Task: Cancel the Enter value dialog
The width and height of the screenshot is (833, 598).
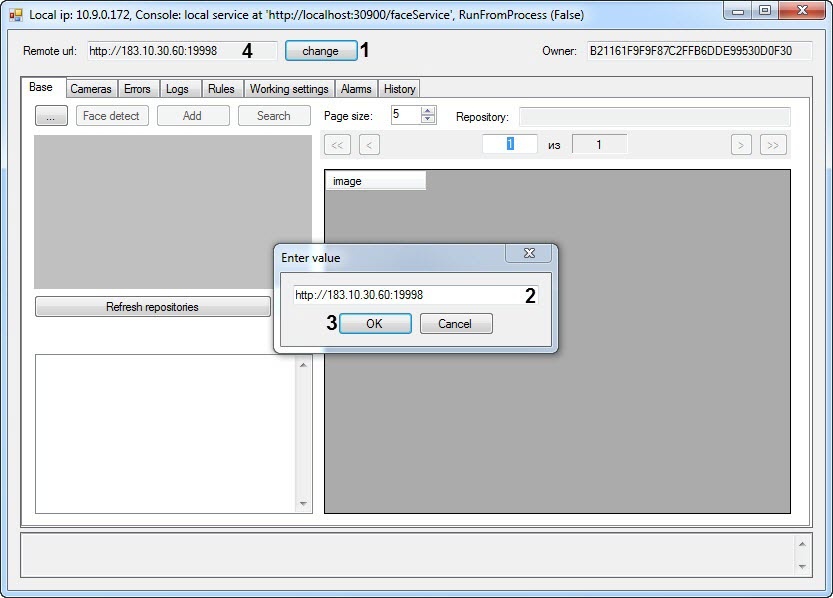Action: [455, 324]
